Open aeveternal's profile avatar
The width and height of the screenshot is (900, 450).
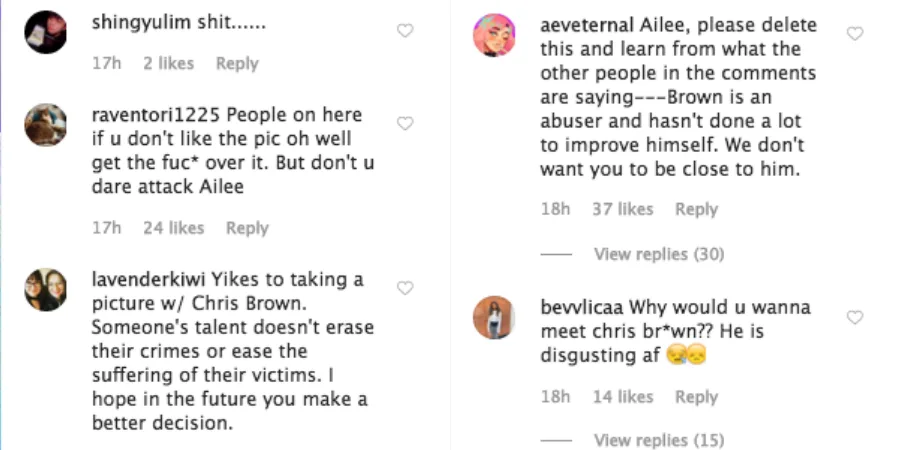[x=494, y=36]
